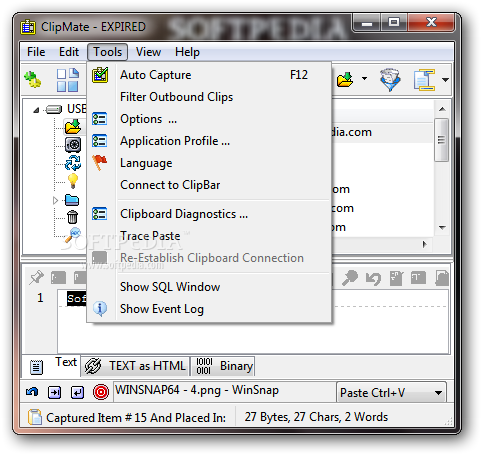Select the blue folder collection
Viewport: 482px width, 455px height.
coord(72,200)
